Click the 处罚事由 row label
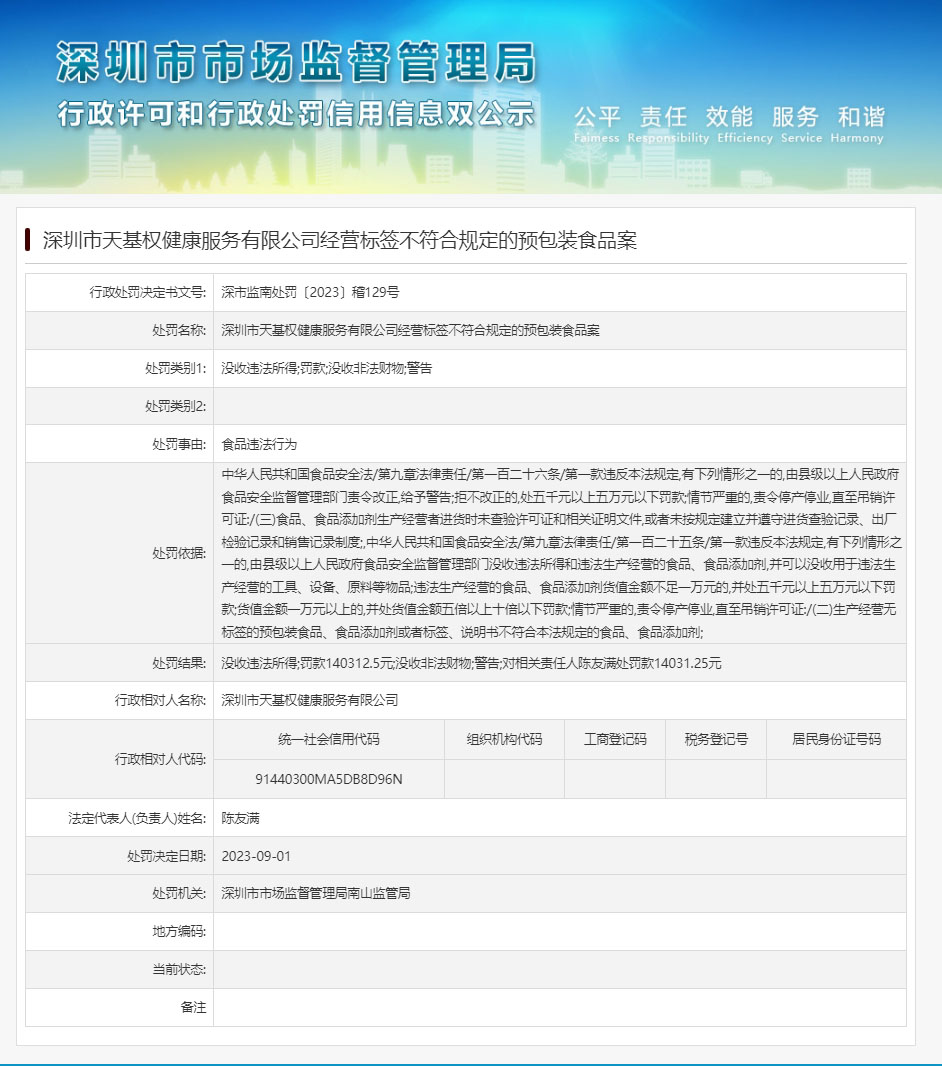The image size is (942, 1066). [179, 445]
